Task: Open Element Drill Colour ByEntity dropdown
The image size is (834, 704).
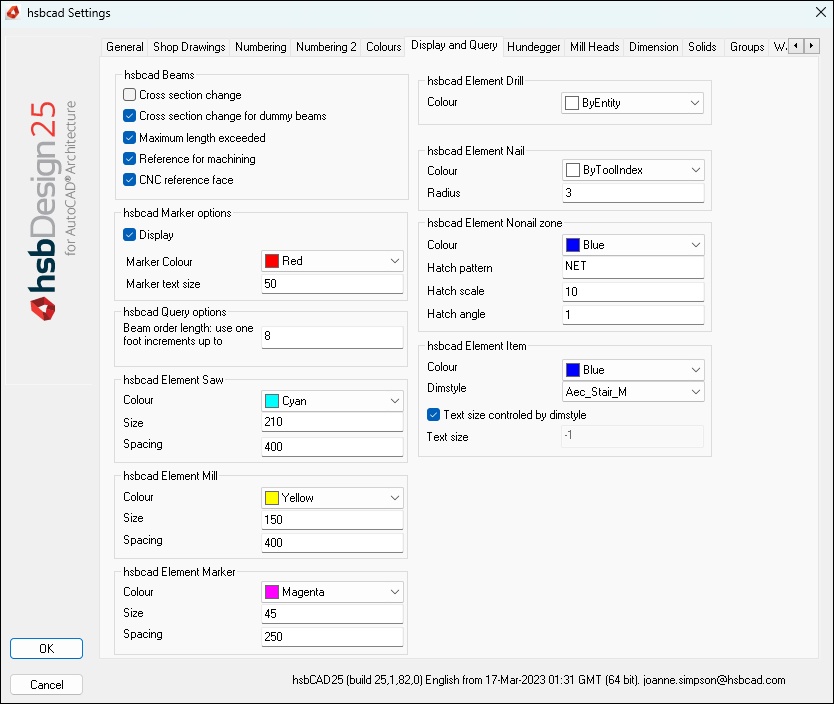Action: [632, 103]
